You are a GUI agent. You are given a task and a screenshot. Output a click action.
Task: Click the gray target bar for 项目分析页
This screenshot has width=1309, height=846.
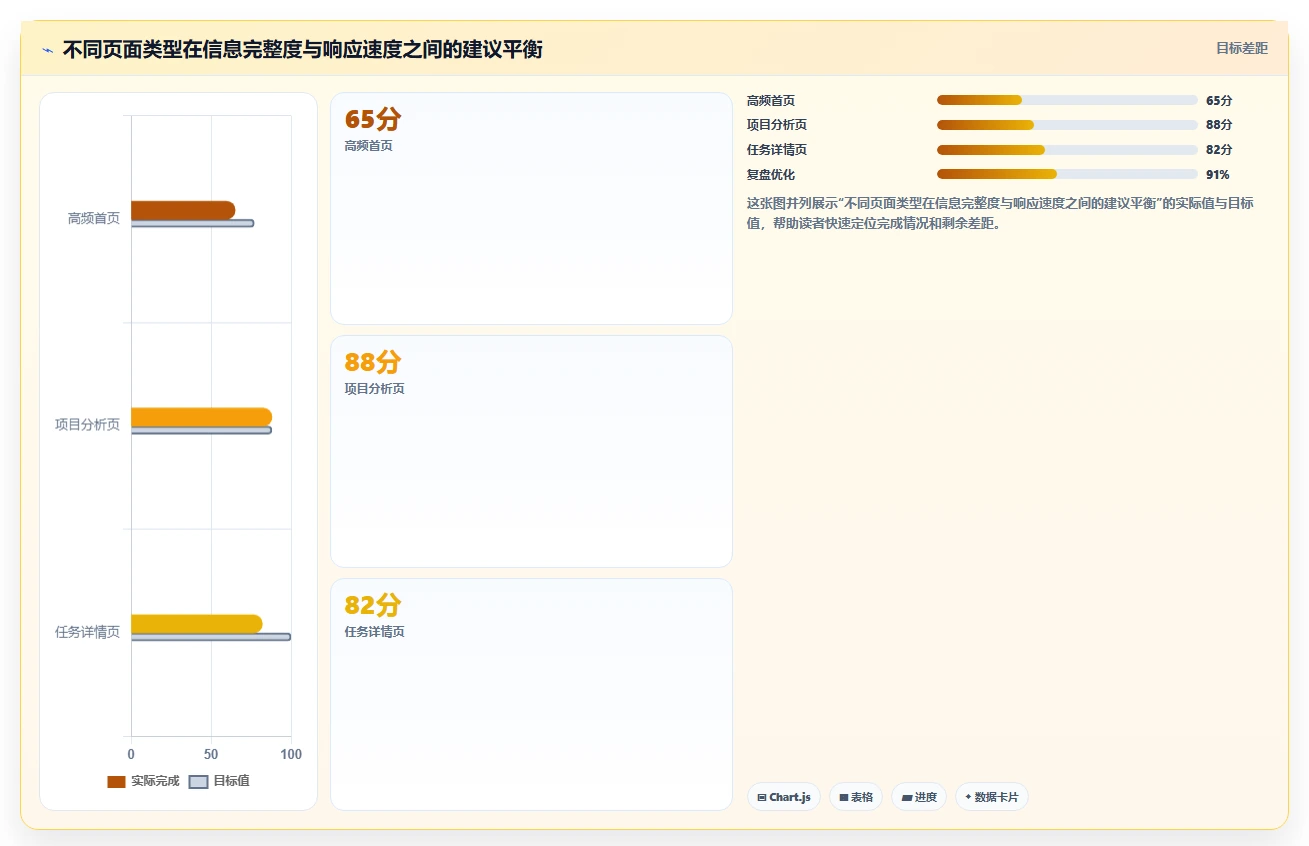point(201,430)
